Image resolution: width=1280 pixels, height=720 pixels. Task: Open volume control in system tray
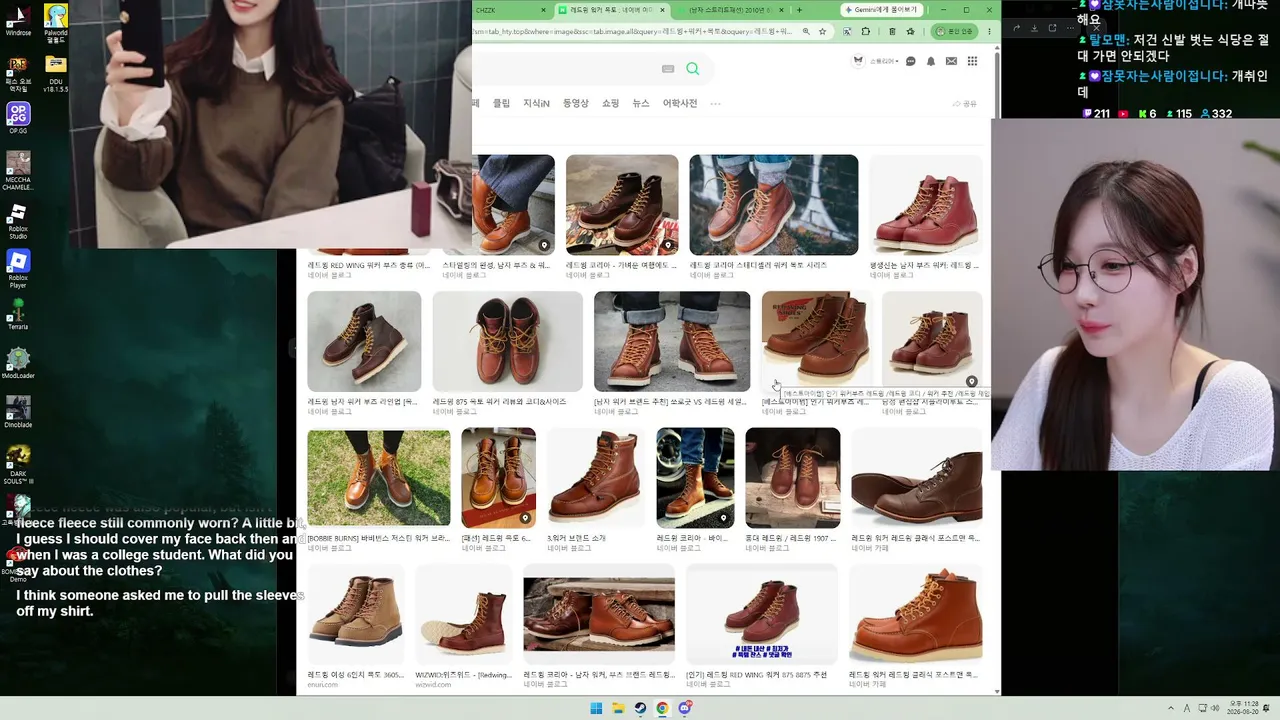tap(1214, 708)
